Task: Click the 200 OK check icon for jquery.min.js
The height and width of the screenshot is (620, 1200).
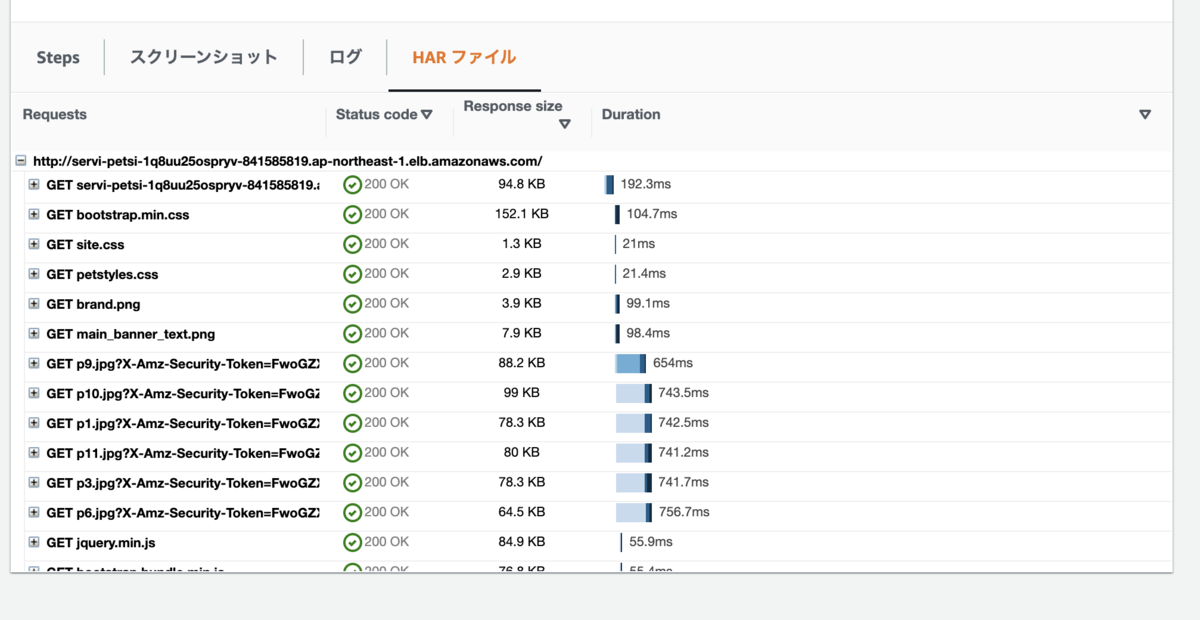Action: click(352, 543)
